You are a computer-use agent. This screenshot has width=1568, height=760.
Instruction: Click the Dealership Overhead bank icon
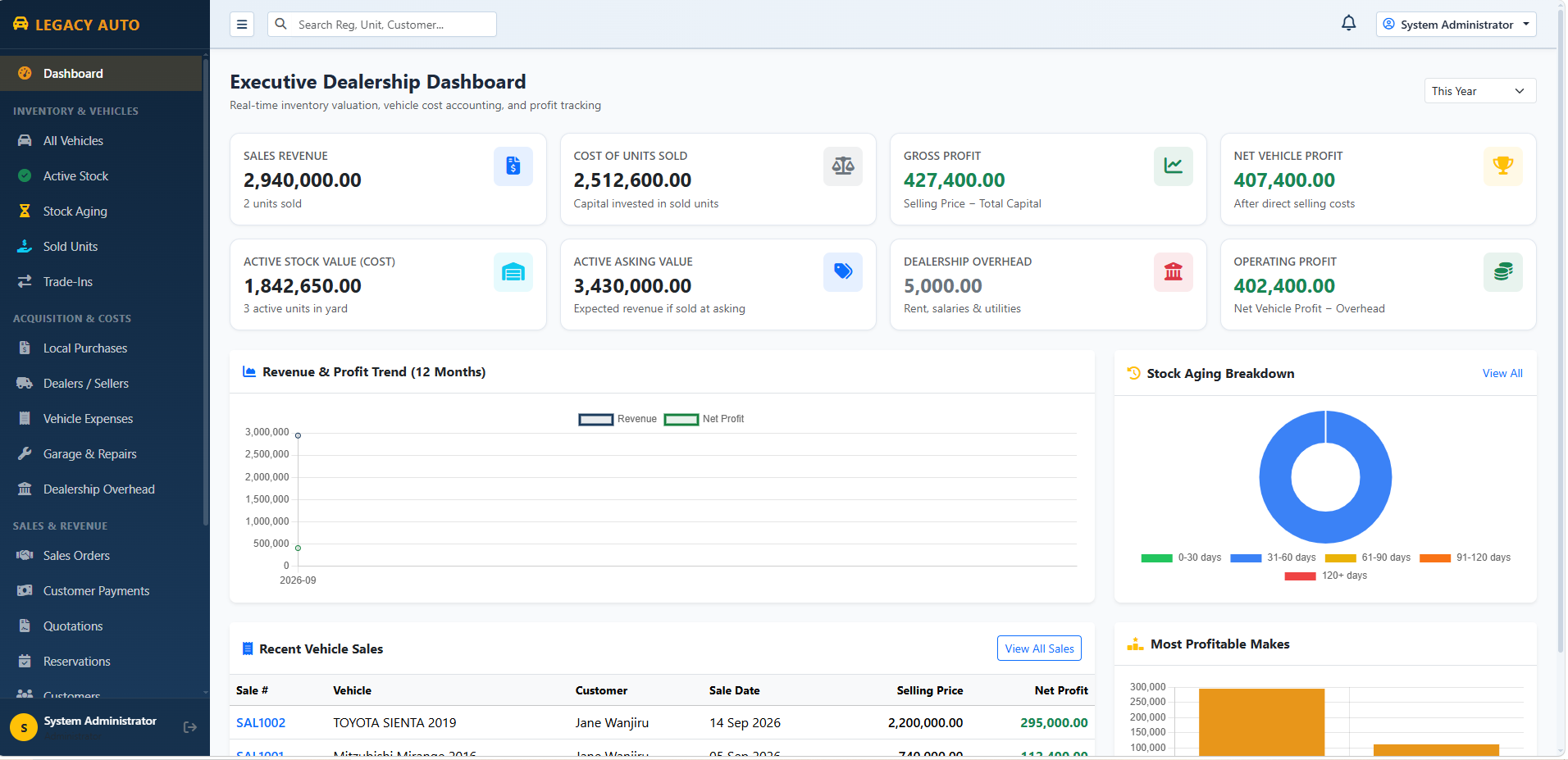point(1174,272)
